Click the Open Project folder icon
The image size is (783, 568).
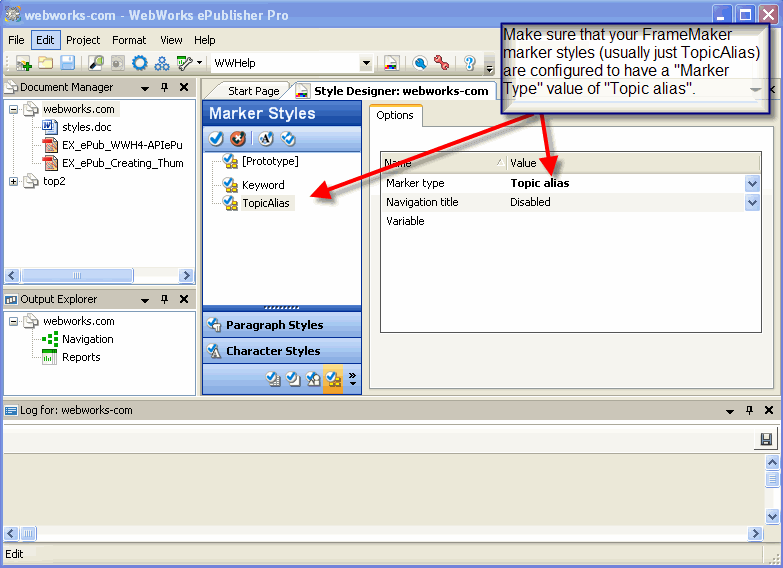(45, 63)
